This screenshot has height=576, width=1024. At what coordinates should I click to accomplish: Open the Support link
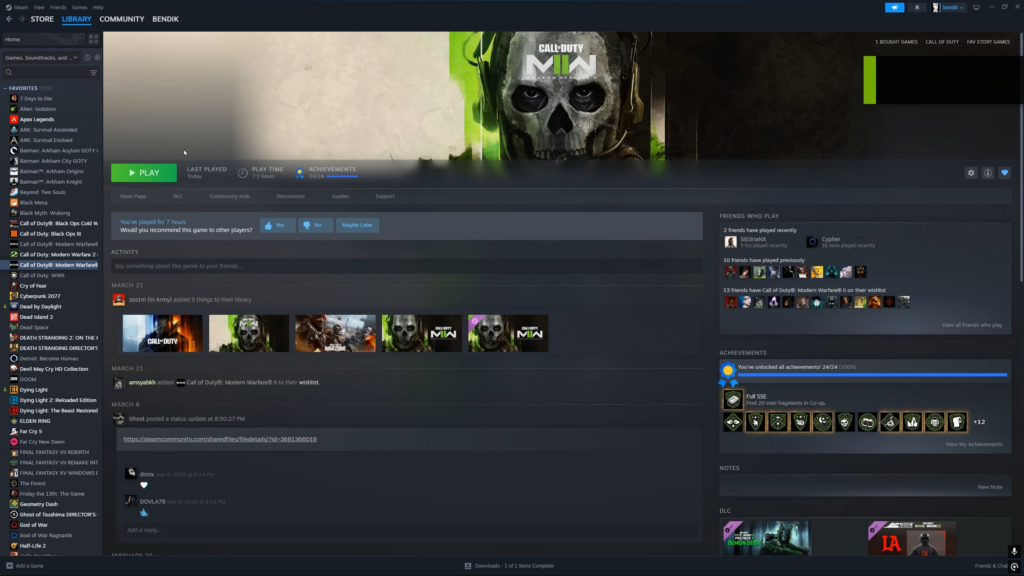[x=385, y=196]
